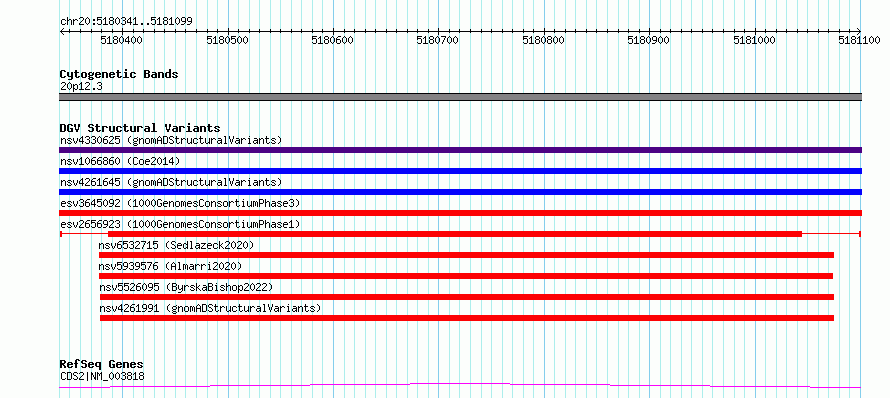Click the DGV Structural Variants track title
This screenshot has width=890, height=398.
[140, 128]
